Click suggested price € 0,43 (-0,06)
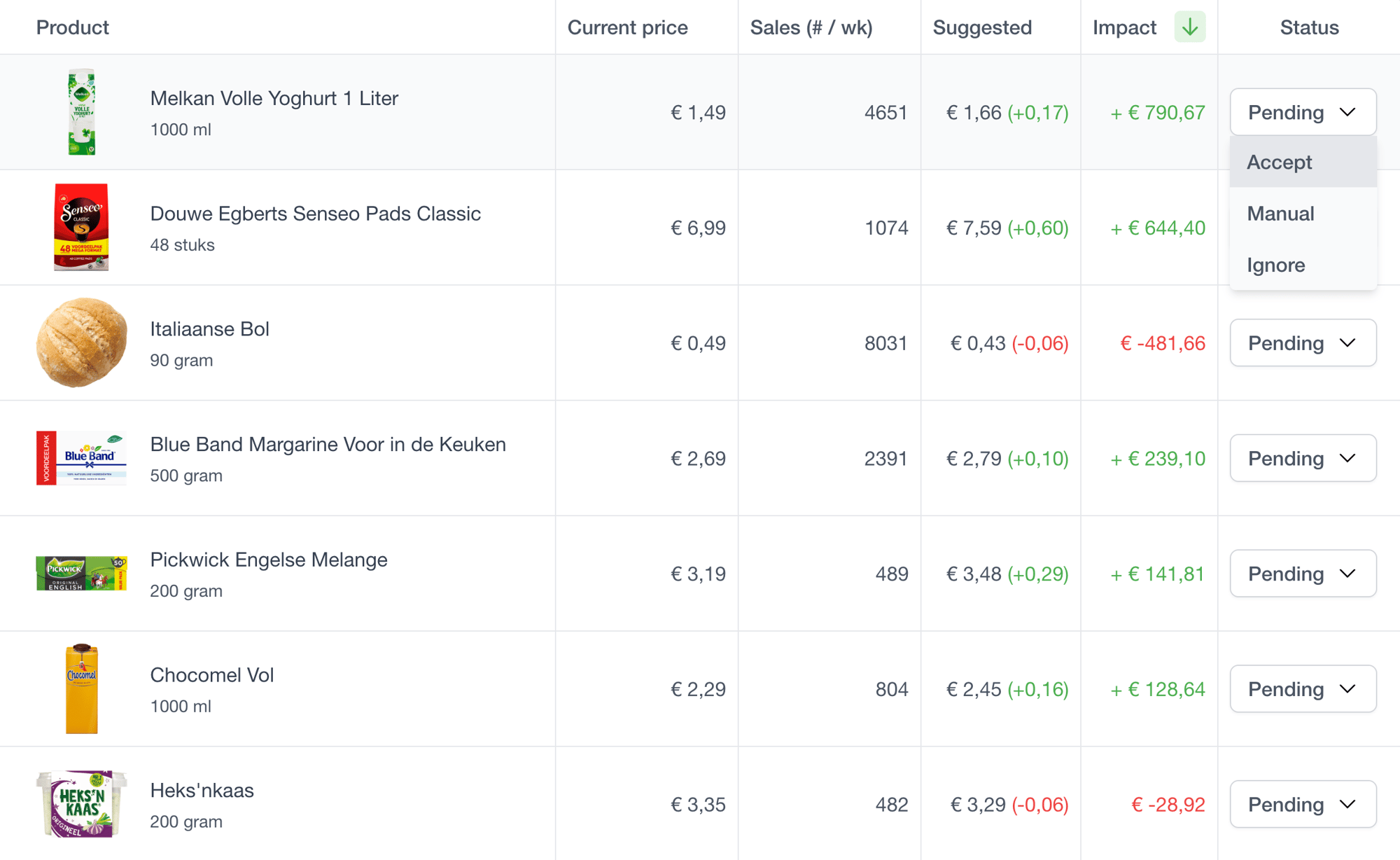 pos(1009,343)
